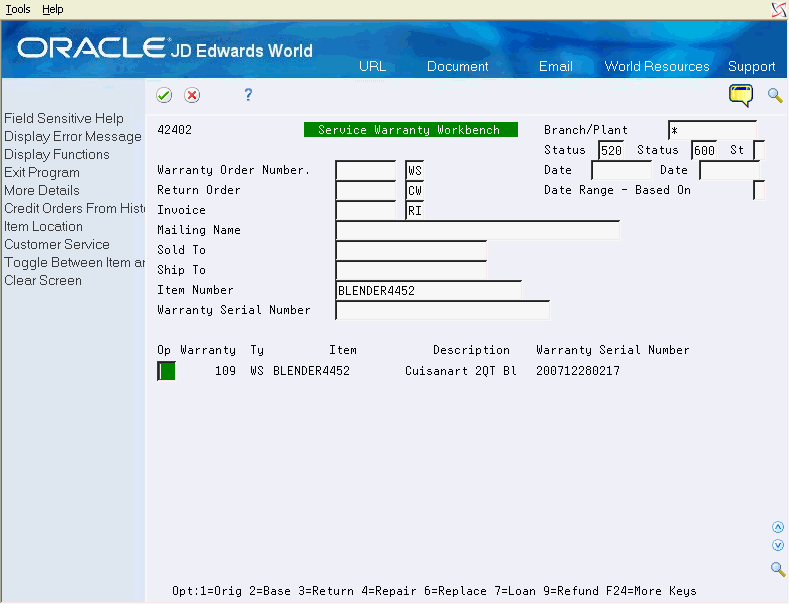Click the magnifier icon in the top toolbar
The width and height of the screenshot is (789, 604).
pos(775,95)
